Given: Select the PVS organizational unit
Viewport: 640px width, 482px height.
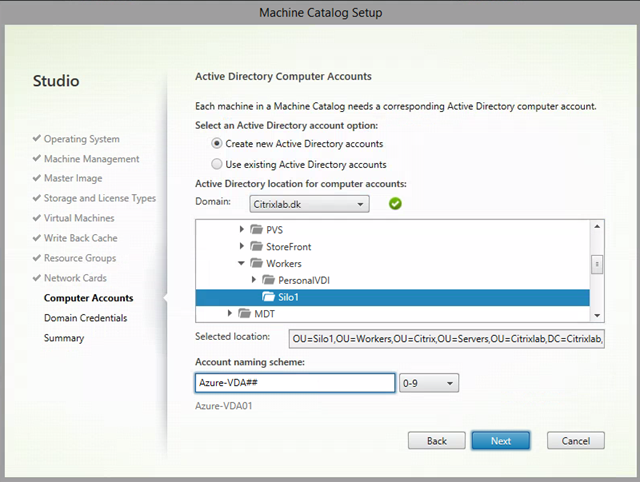Looking at the screenshot, I should click(x=274, y=230).
